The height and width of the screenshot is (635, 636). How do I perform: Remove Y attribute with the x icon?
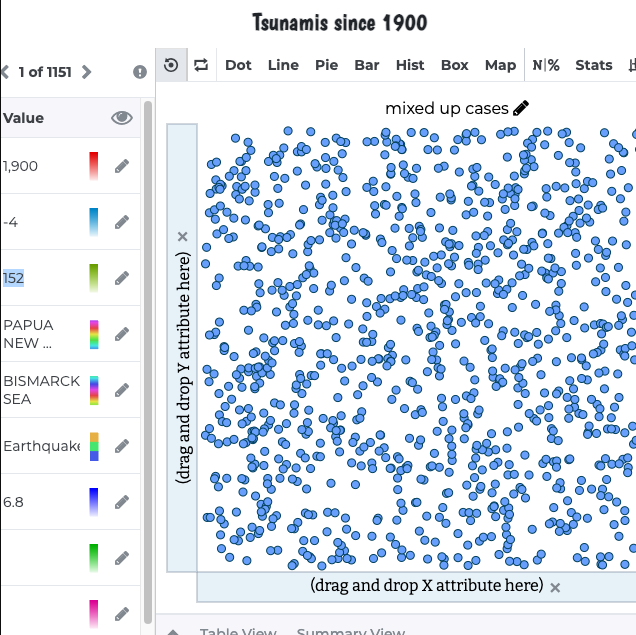pos(183,236)
